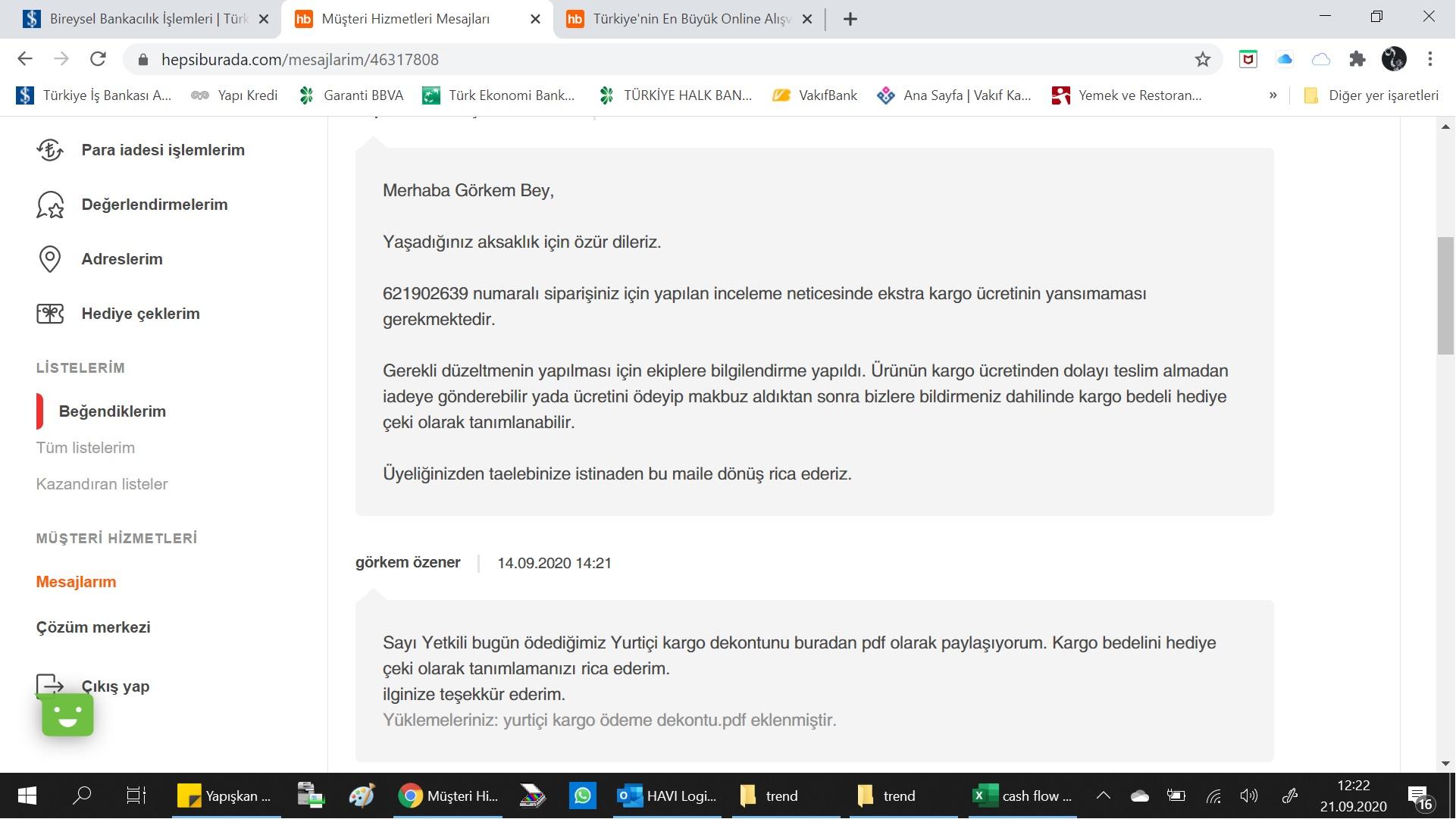The height and width of the screenshot is (819, 1456).
Task: Close the Bireysel Bankacılık tab
Action: pos(264,19)
